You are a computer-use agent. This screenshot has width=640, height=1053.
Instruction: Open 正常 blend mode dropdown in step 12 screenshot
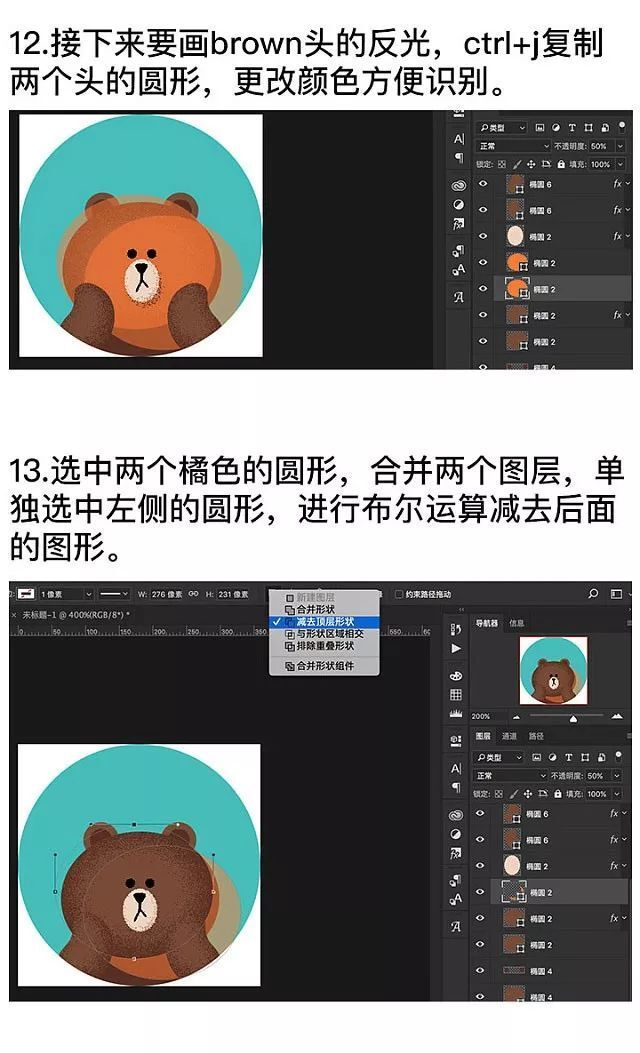514,146
